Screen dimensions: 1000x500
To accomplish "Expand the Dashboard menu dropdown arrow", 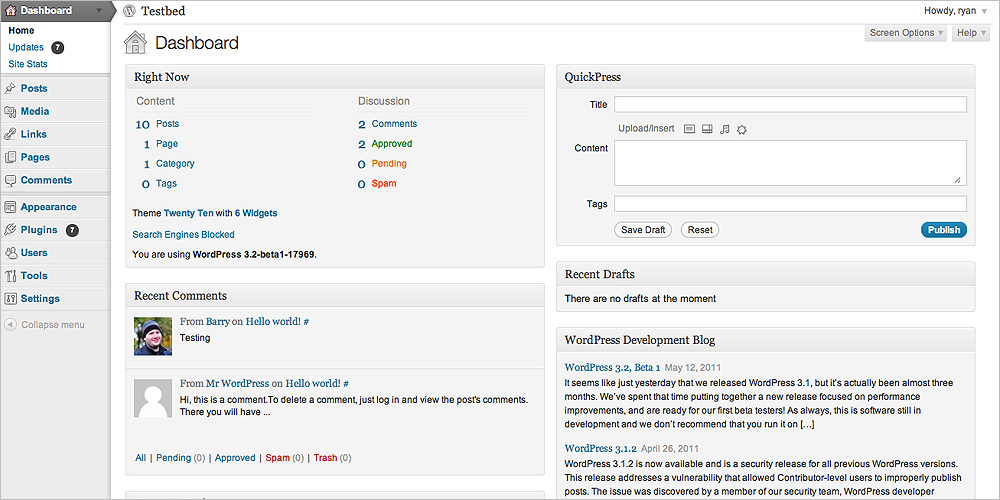I will (98, 11).
